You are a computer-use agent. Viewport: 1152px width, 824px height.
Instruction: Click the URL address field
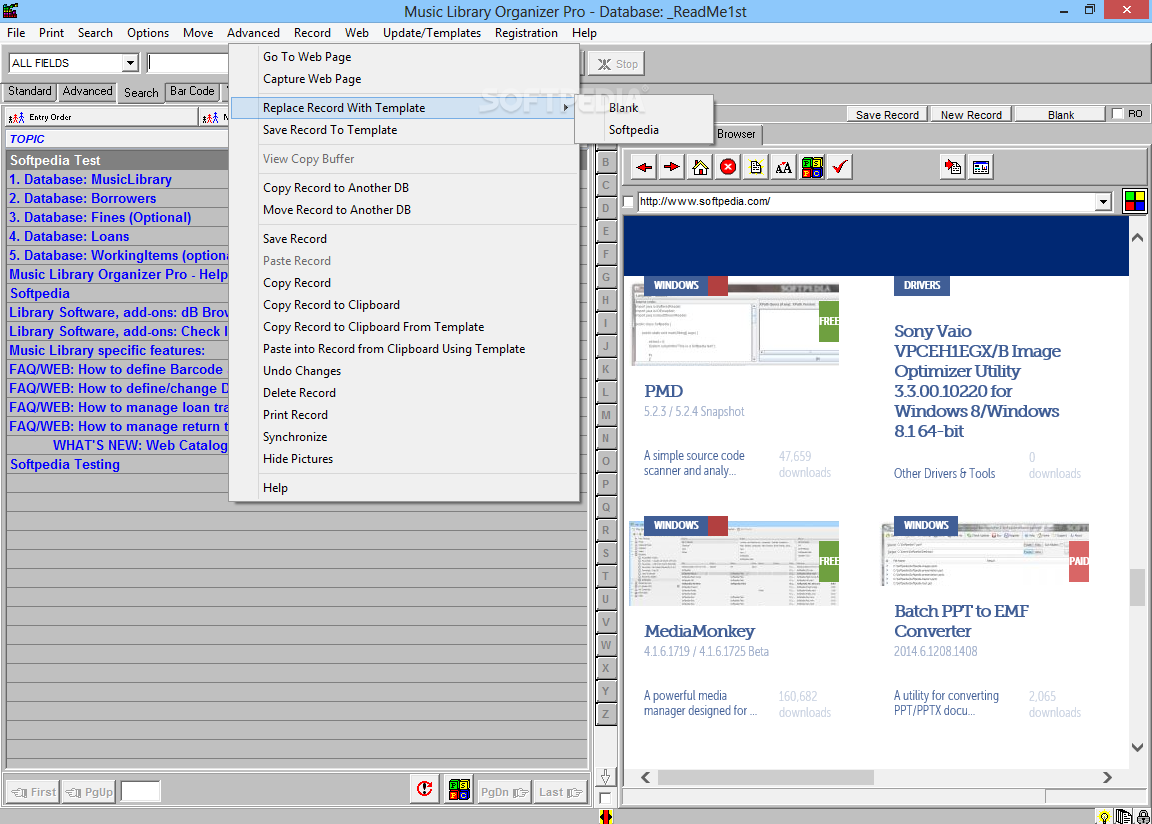click(x=866, y=202)
